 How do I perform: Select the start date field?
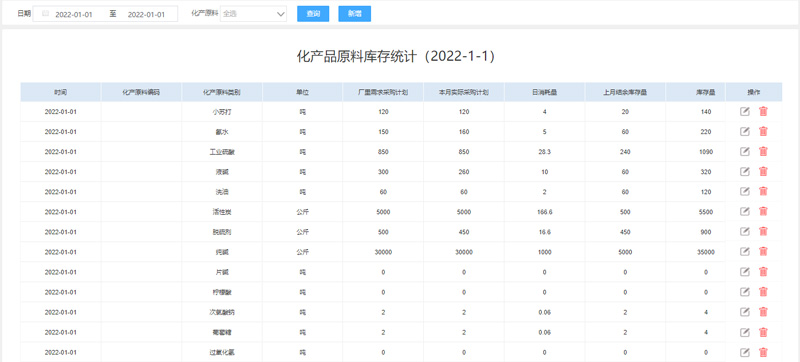coord(73,14)
